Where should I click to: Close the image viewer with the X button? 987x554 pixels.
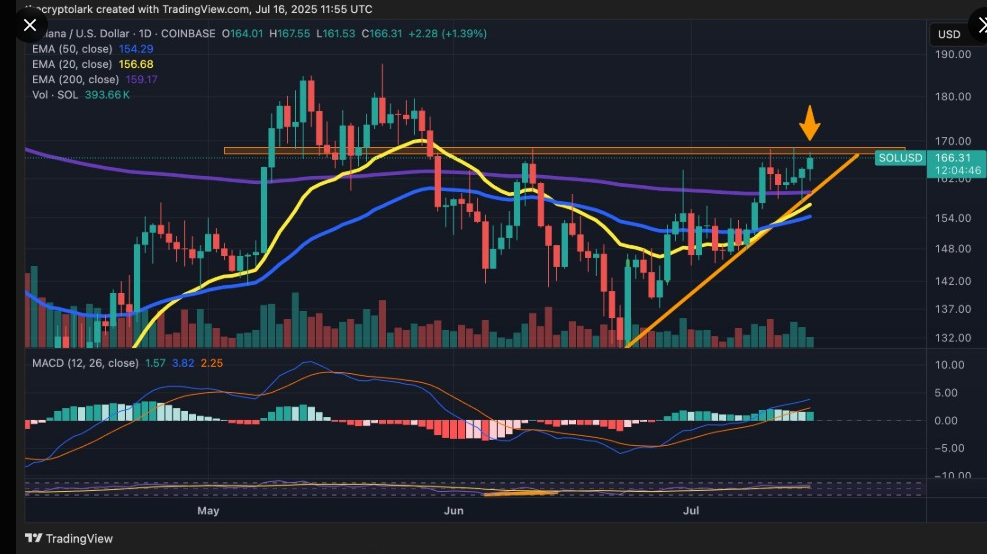(30, 25)
